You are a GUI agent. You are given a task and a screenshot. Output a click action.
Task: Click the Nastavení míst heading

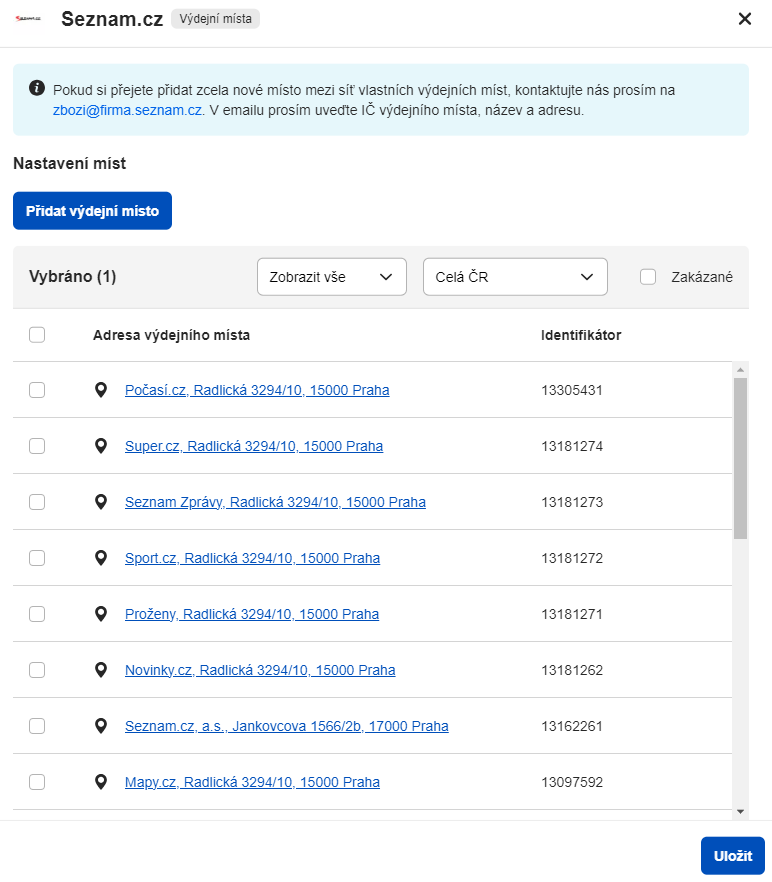point(69,163)
